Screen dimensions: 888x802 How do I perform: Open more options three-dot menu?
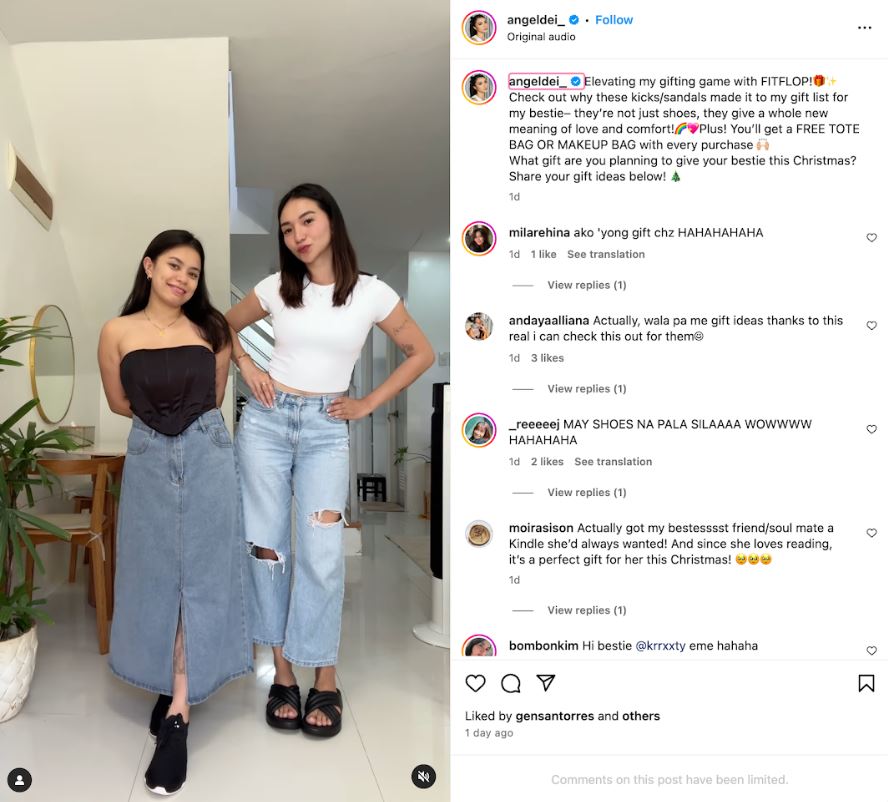pos(864,28)
